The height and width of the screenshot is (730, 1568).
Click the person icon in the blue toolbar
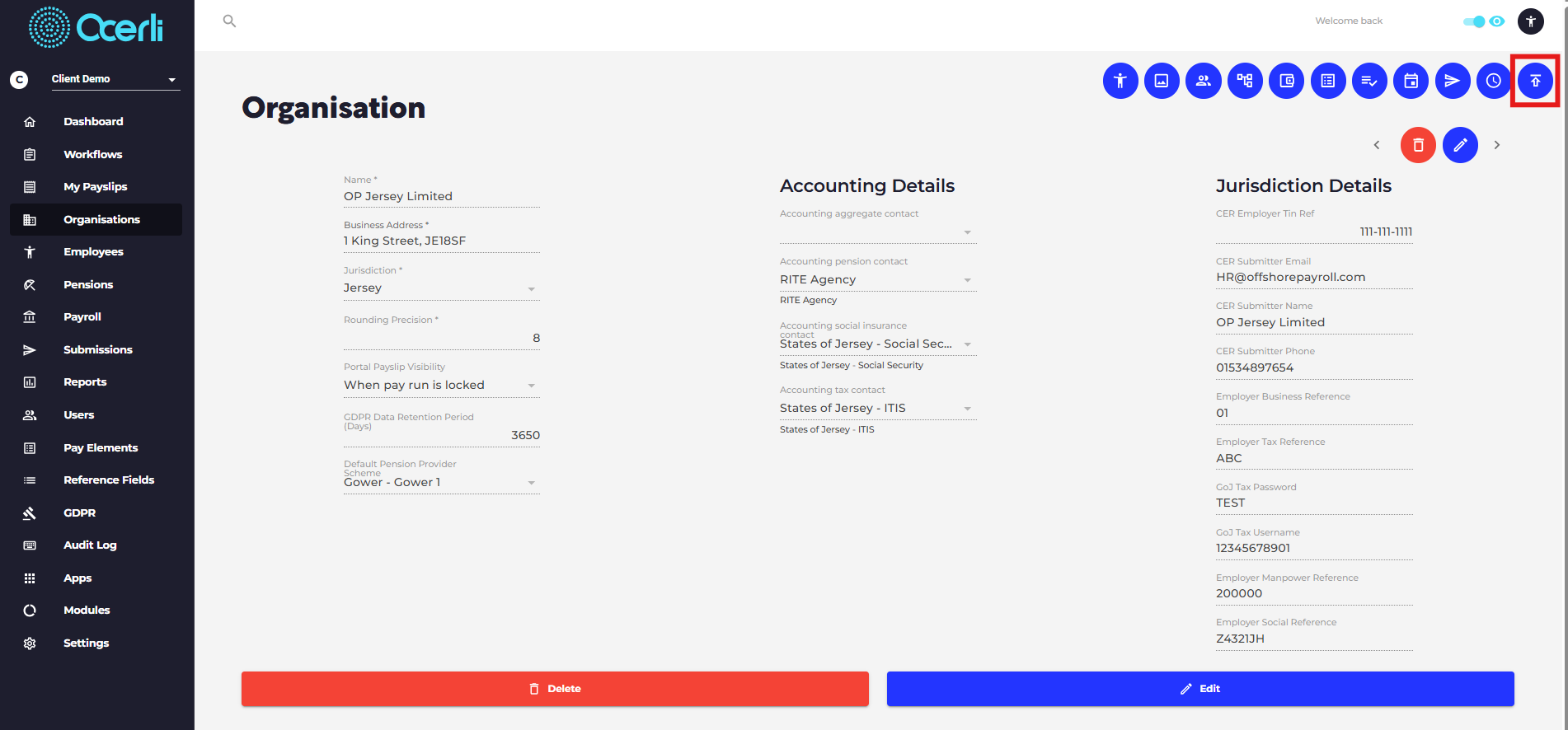(x=1120, y=81)
